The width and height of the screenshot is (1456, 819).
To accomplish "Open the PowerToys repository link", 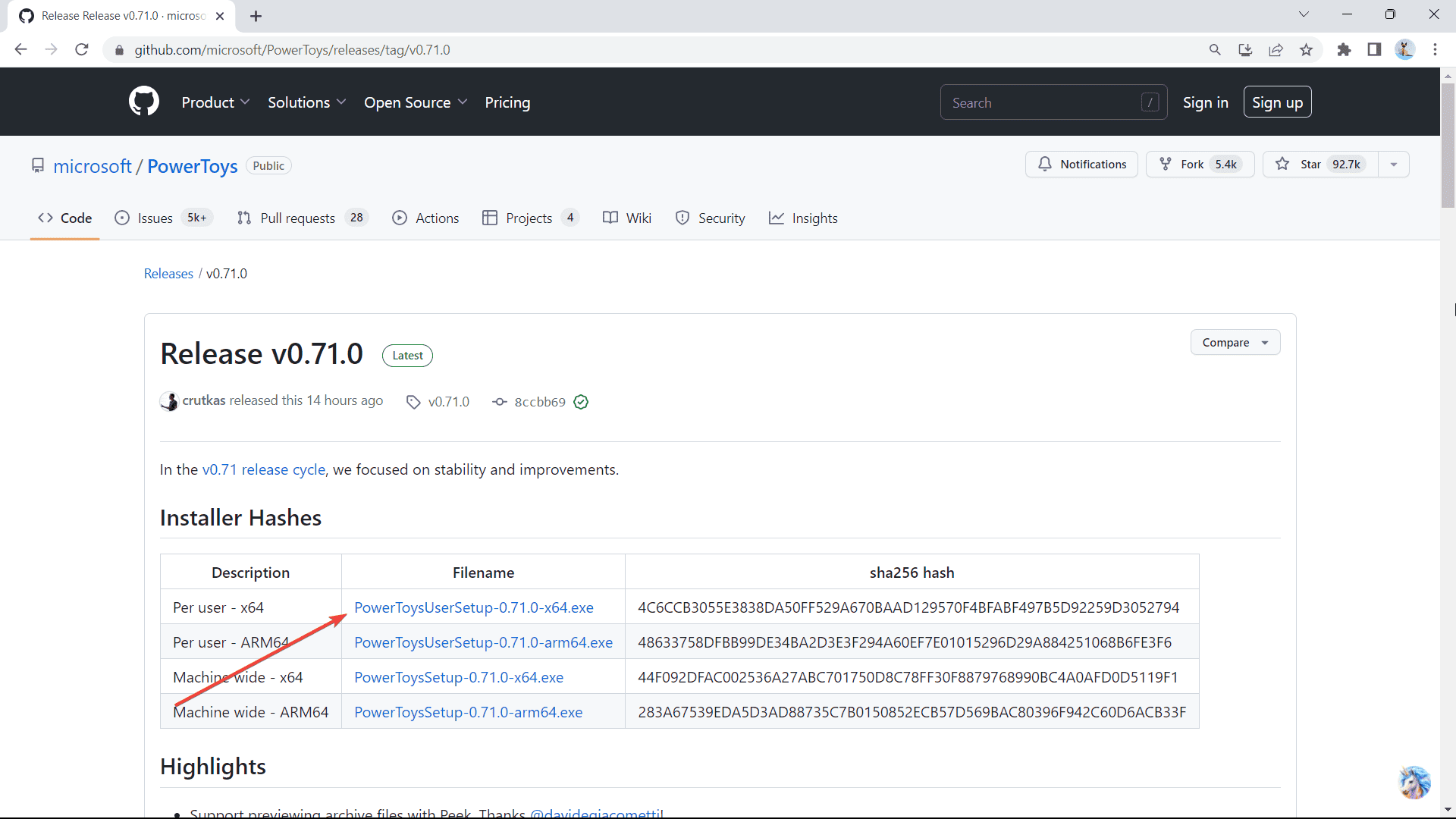I will pyautogui.click(x=192, y=166).
